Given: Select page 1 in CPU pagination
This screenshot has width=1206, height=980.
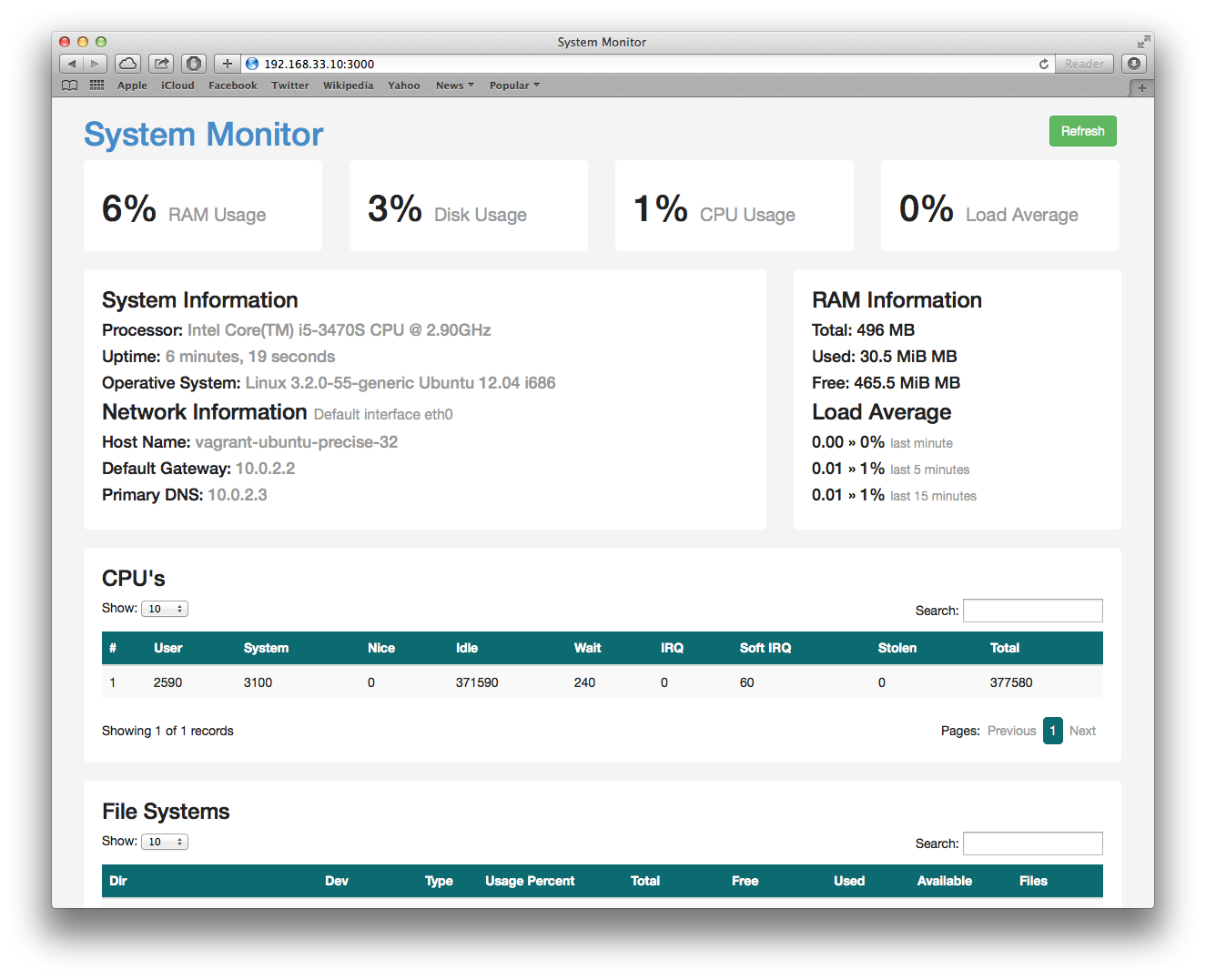Looking at the screenshot, I should click(x=1053, y=731).
